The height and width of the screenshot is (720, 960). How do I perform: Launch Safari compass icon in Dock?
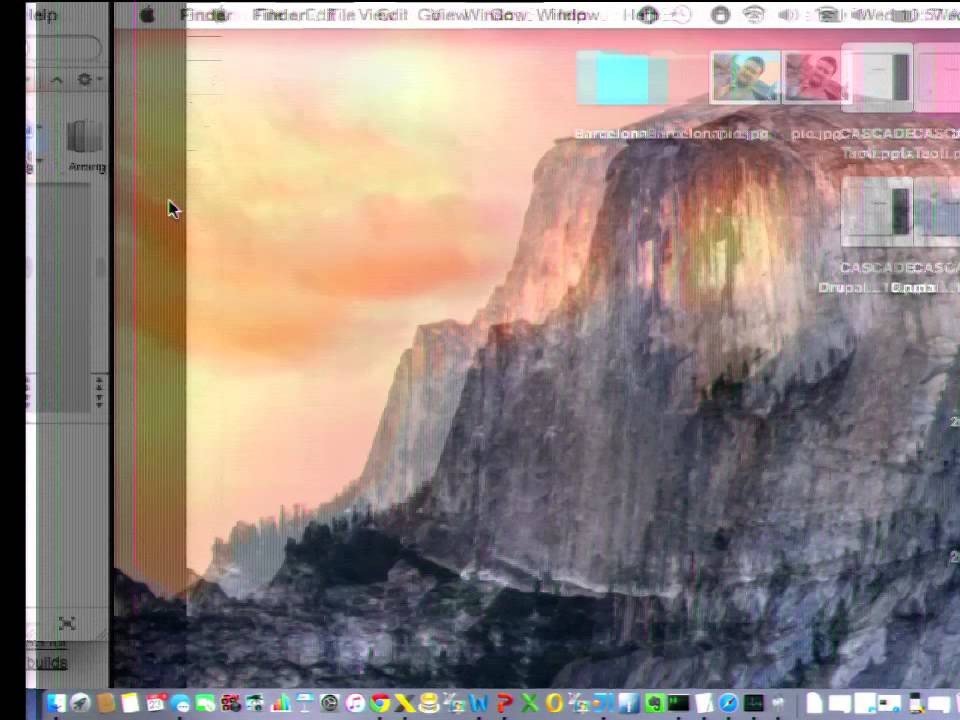728,703
